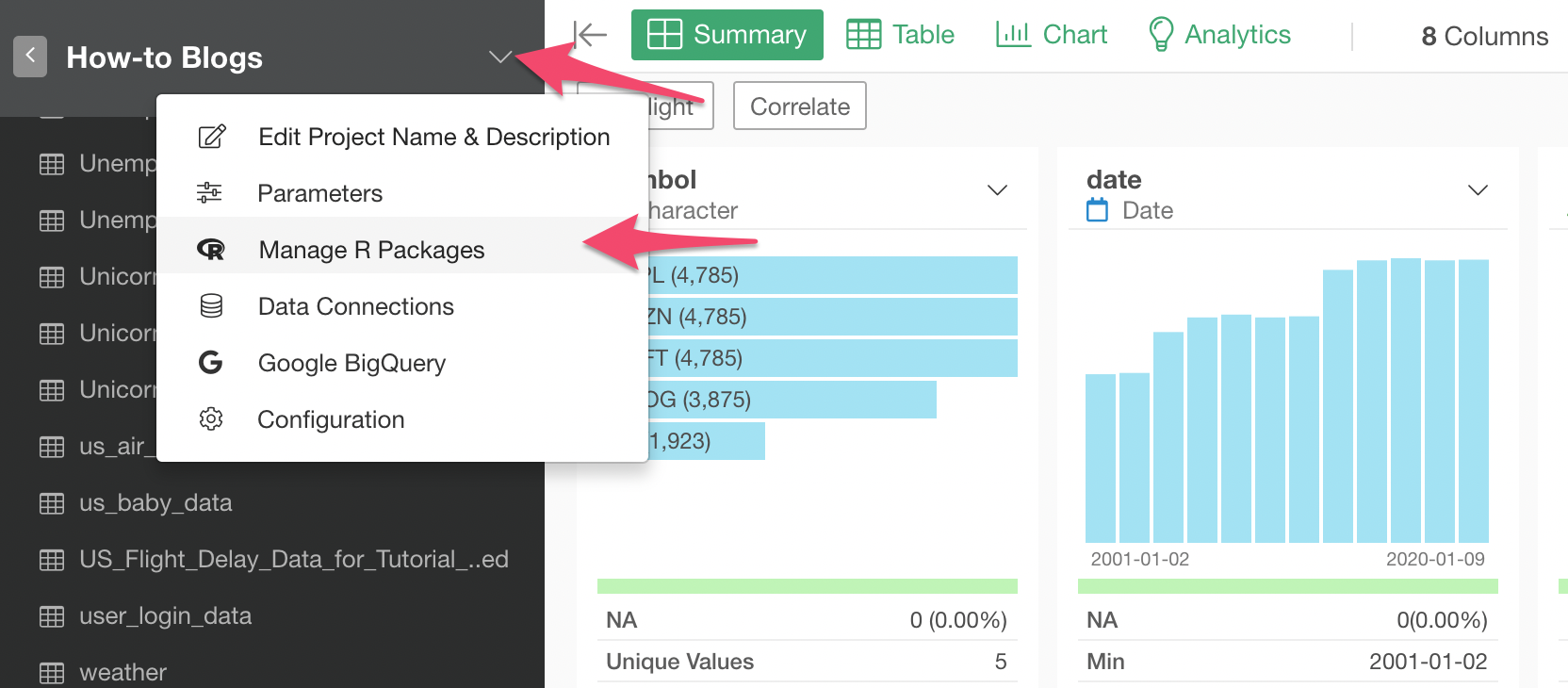Expand the project menu chevron by How-to Blogs

click(500, 57)
